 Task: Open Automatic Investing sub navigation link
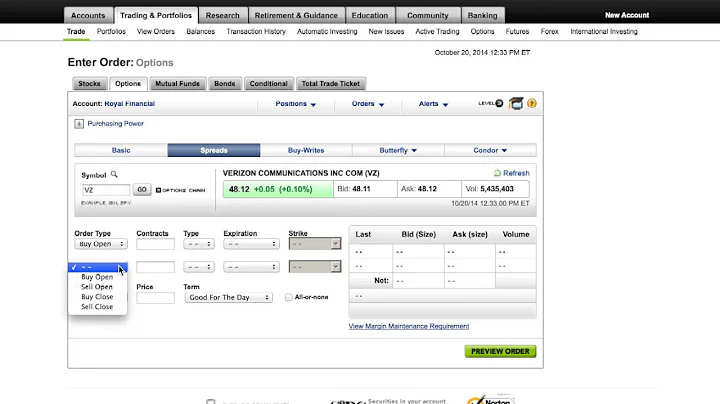pos(327,32)
